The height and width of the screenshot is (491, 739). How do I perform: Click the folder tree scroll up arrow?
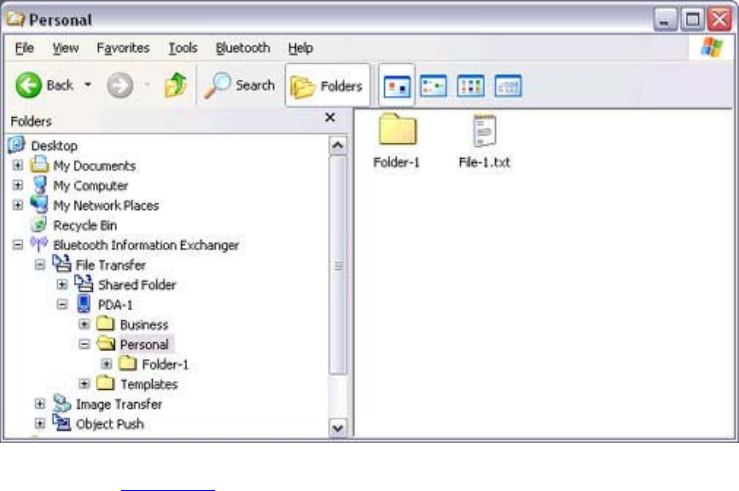point(338,145)
